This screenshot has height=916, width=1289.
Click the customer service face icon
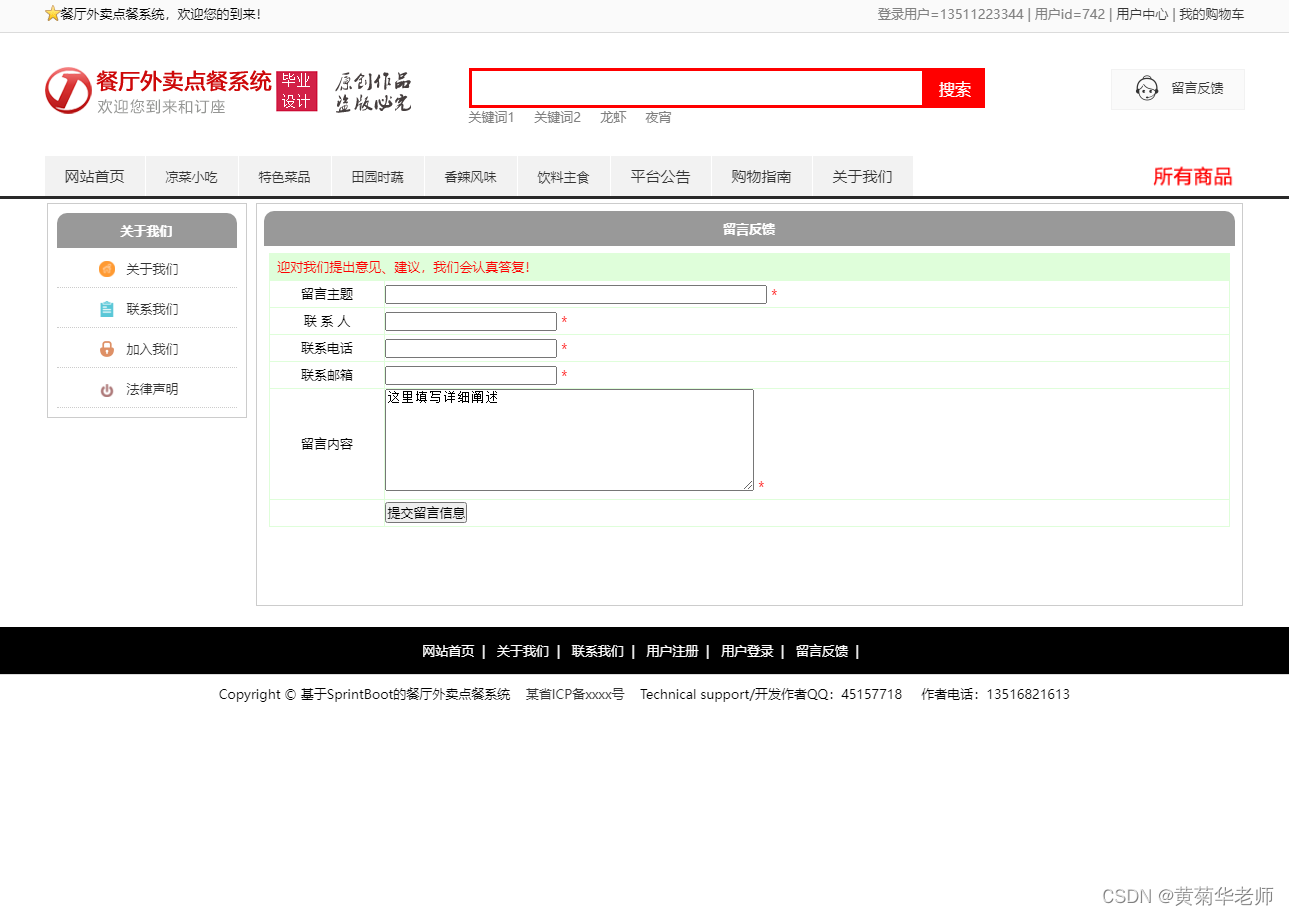tap(1147, 89)
